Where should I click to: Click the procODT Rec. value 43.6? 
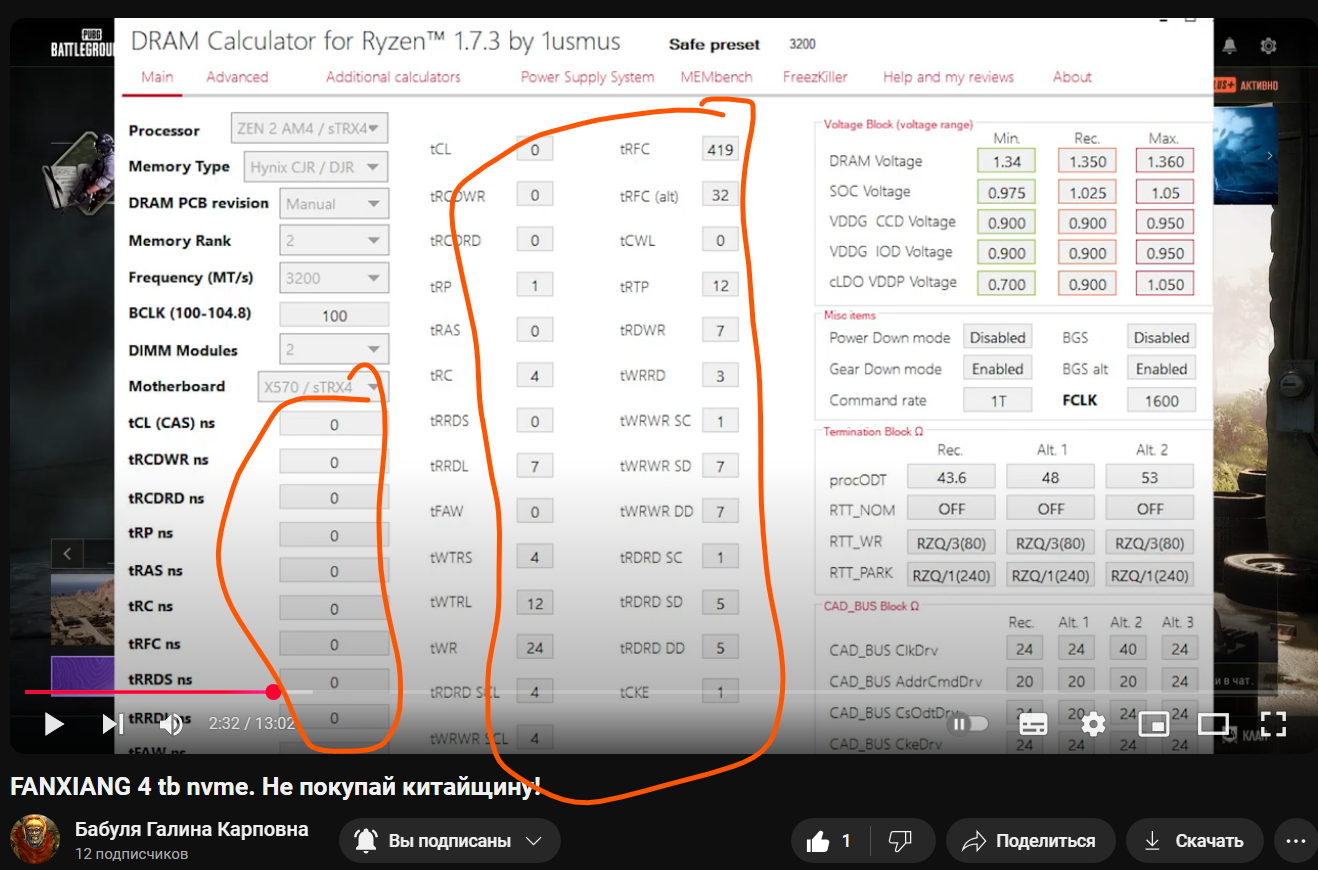coord(951,478)
